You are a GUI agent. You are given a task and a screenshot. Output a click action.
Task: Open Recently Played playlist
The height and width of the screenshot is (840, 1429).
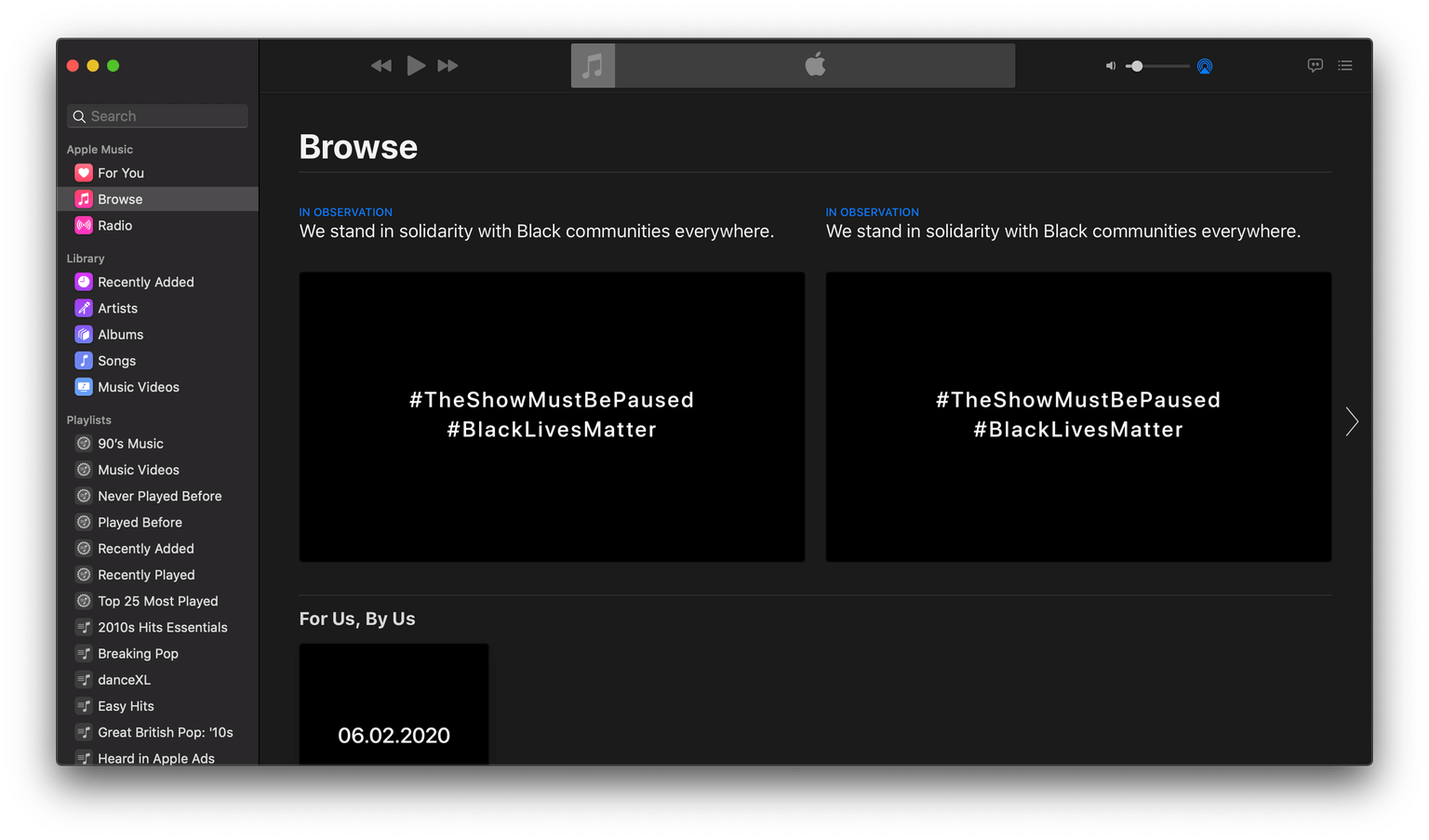(x=157, y=575)
